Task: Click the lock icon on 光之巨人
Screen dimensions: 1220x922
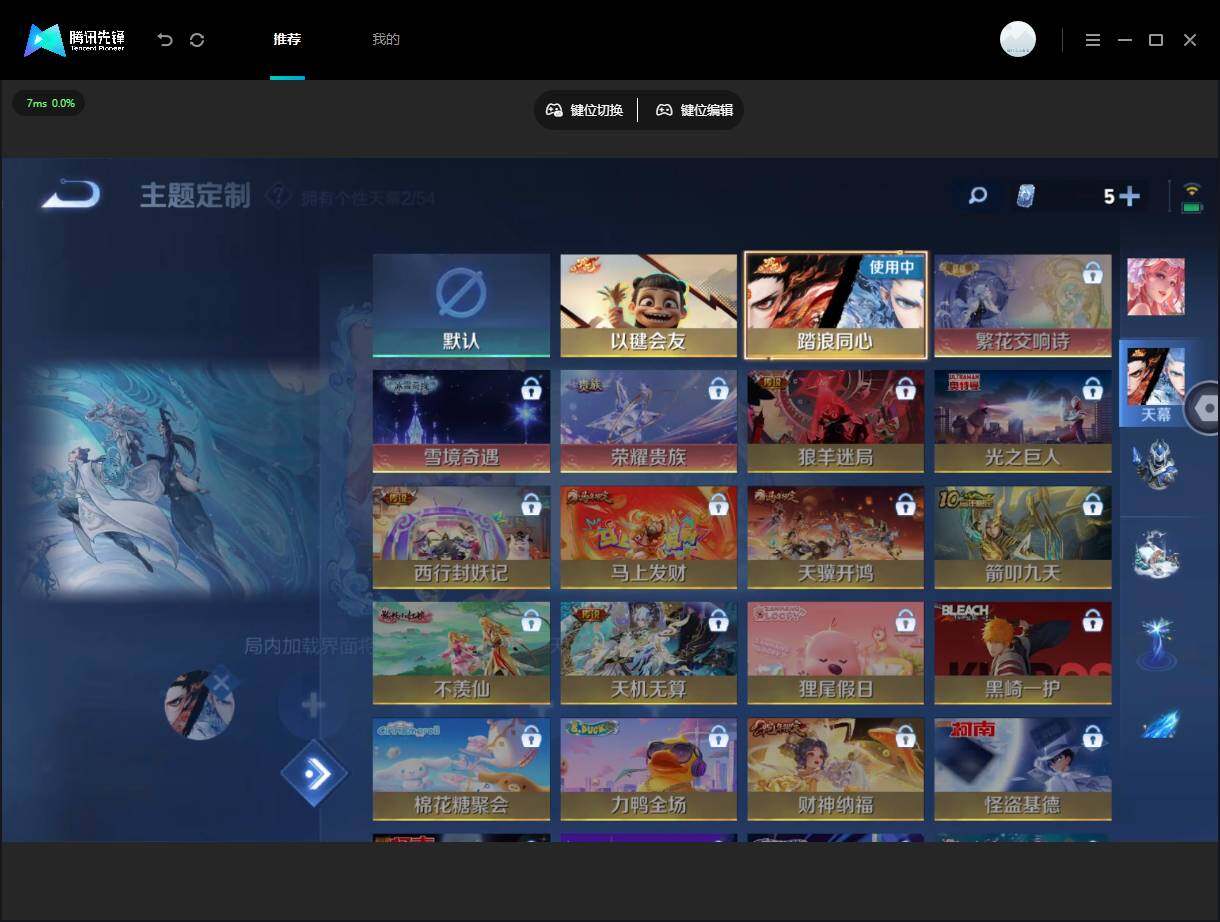Action: (1092, 388)
